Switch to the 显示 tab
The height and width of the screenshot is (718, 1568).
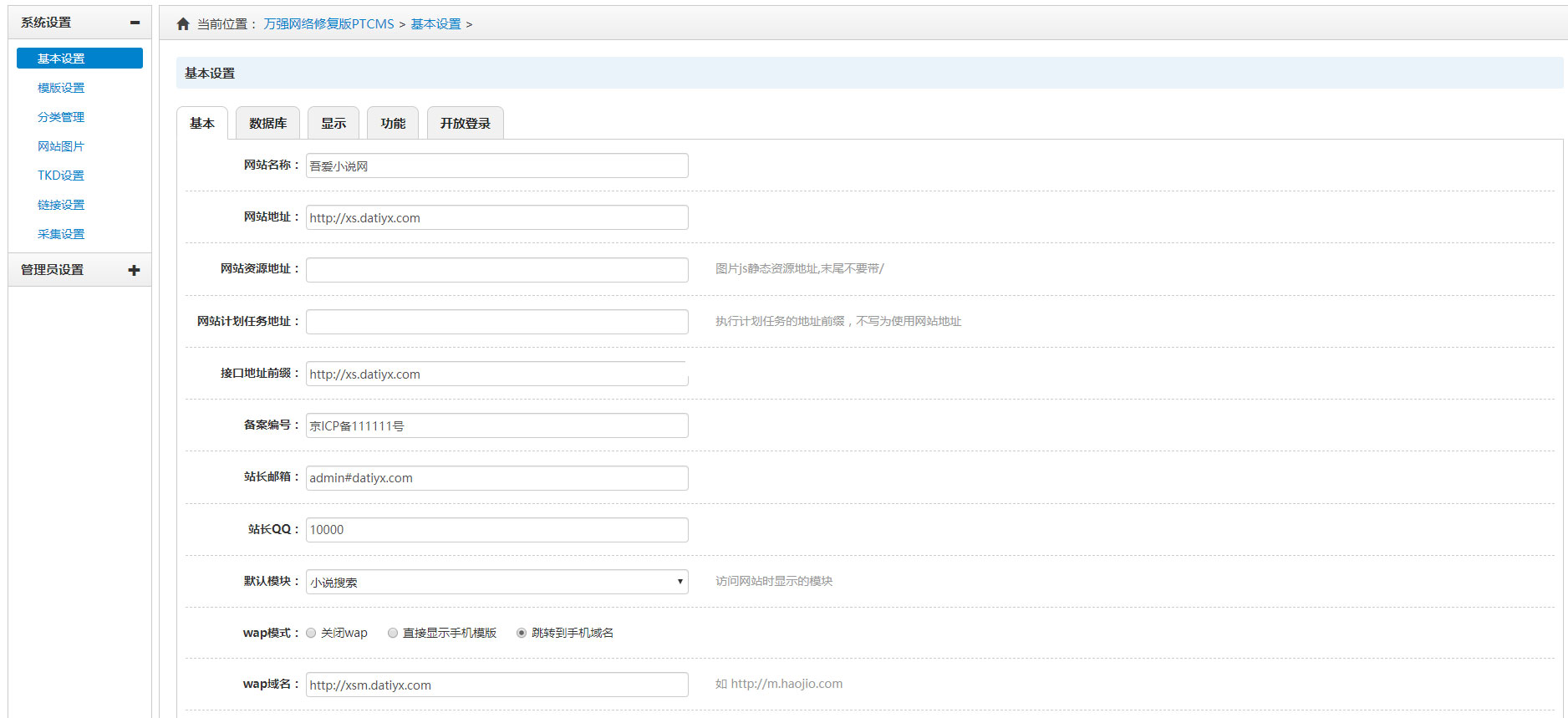pos(333,124)
